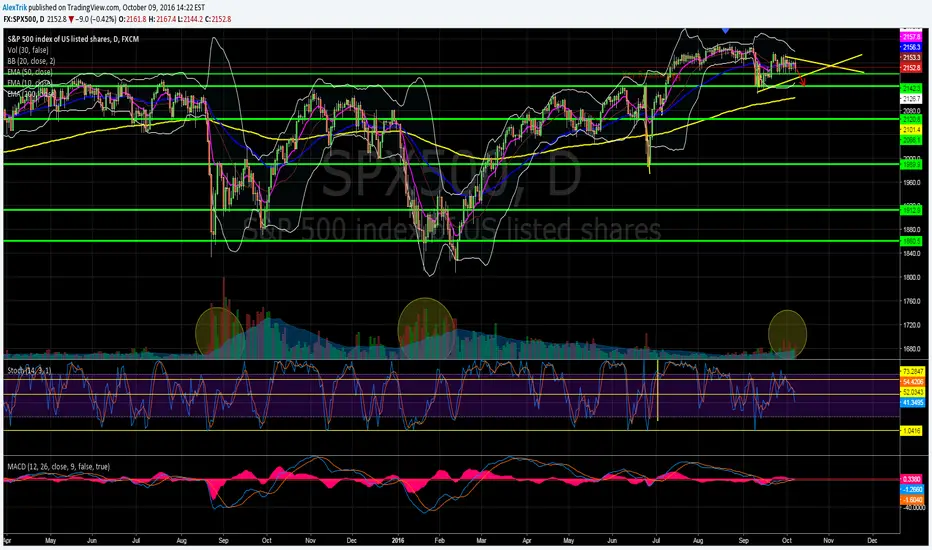932x550 pixels.
Task: Click the blue 41.3495 stochastic label
Action: click(x=912, y=403)
